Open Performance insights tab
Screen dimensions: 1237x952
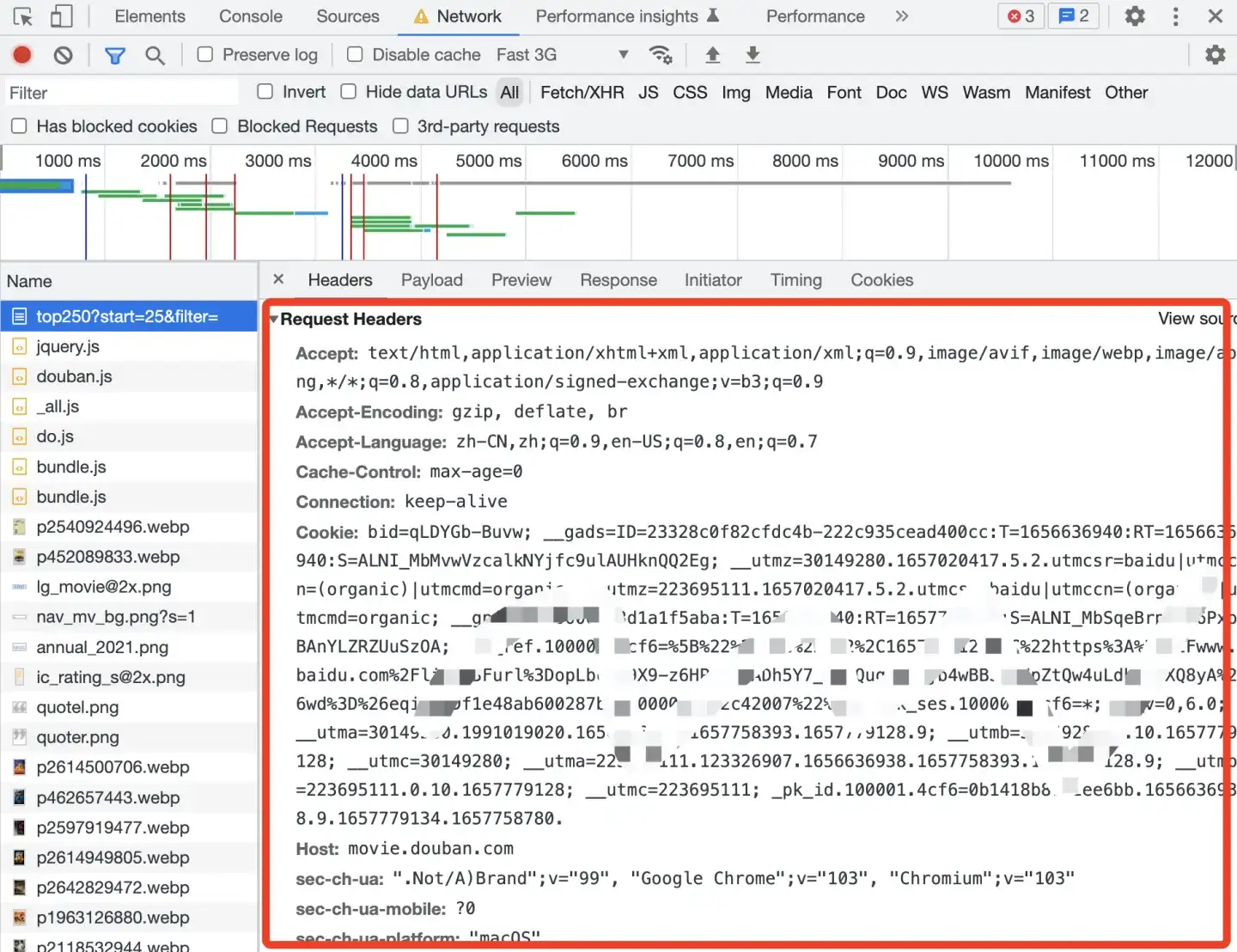(x=627, y=16)
